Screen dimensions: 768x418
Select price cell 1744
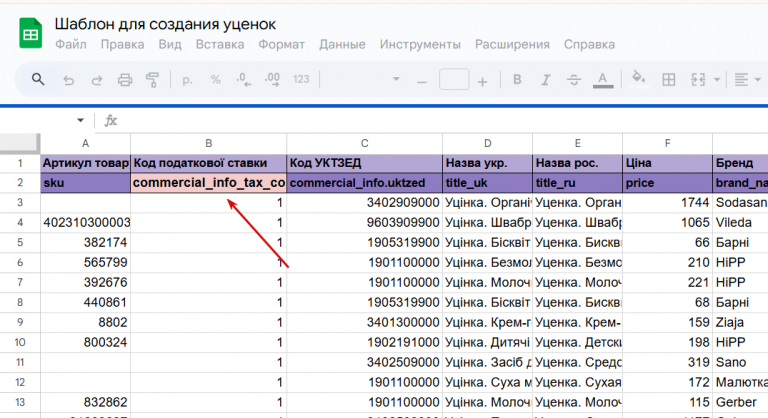click(x=667, y=203)
